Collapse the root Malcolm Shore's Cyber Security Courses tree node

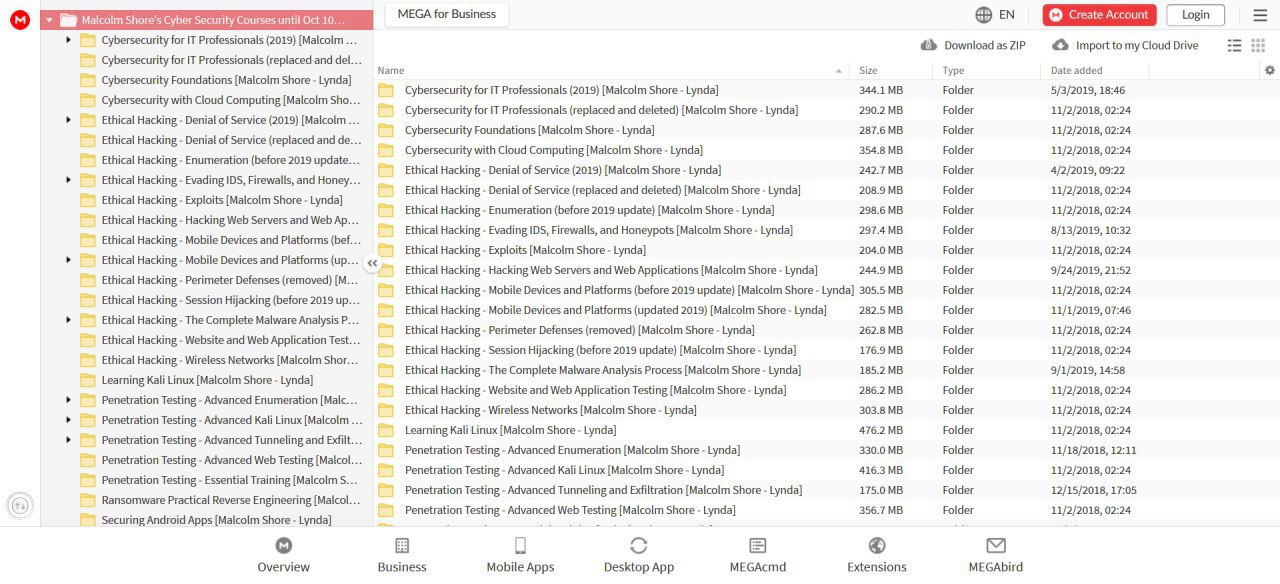point(49,20)
